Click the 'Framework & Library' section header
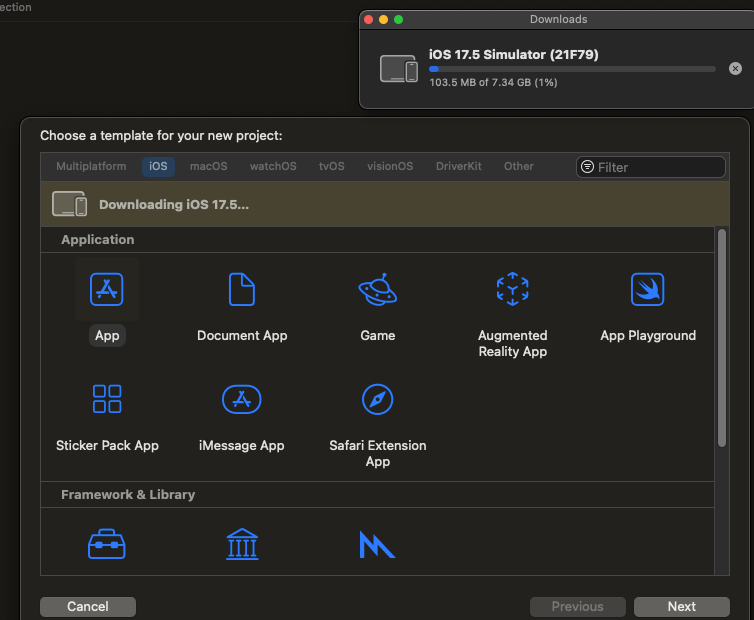This screenshot has width=754, height=620. (x=128, y=494)
